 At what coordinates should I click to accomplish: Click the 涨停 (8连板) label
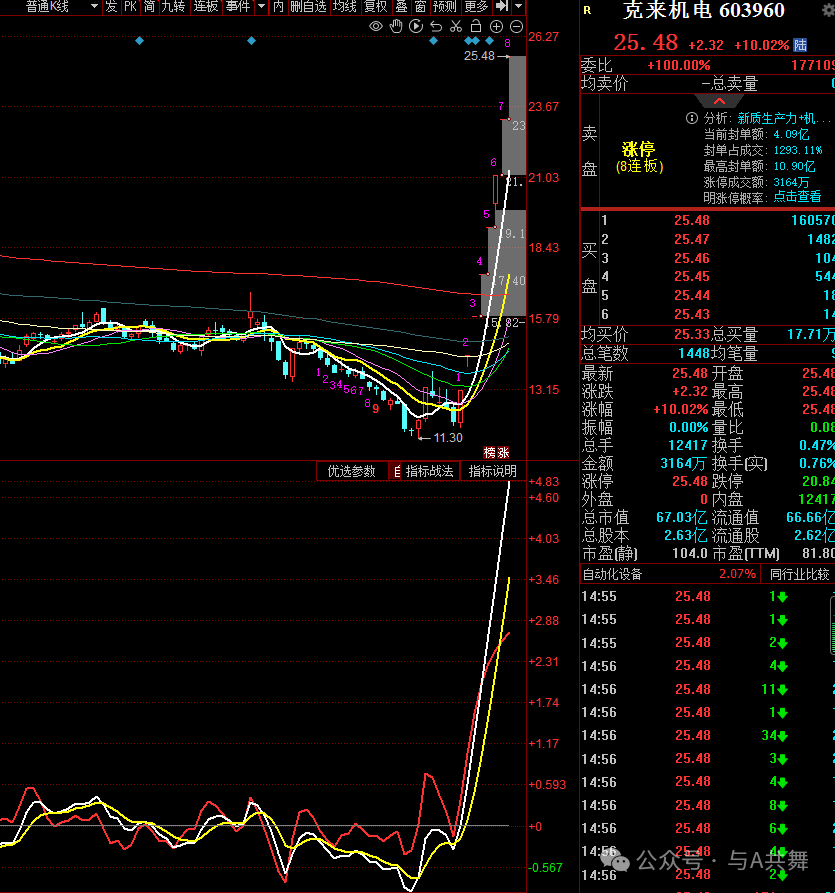point(639,158)
